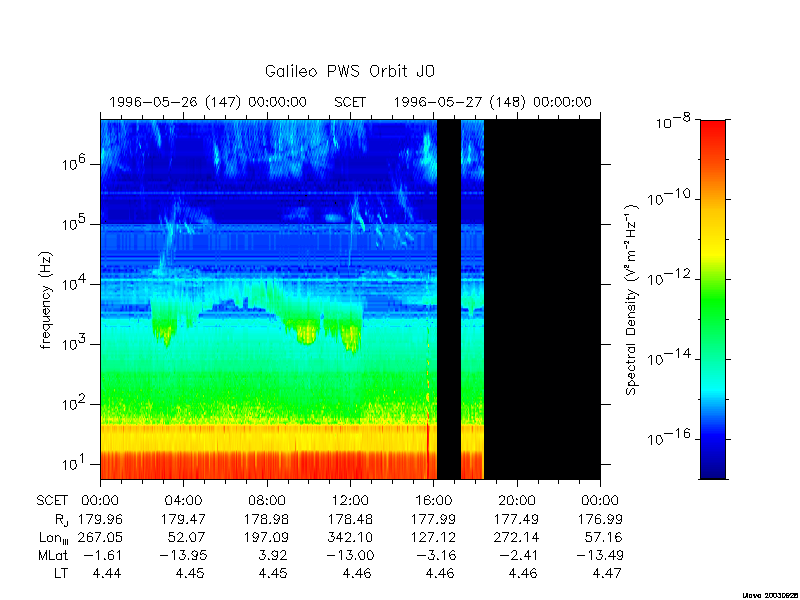Click the 10^-8 colorbar tick label
800x600 pixels.
(671, 121)
